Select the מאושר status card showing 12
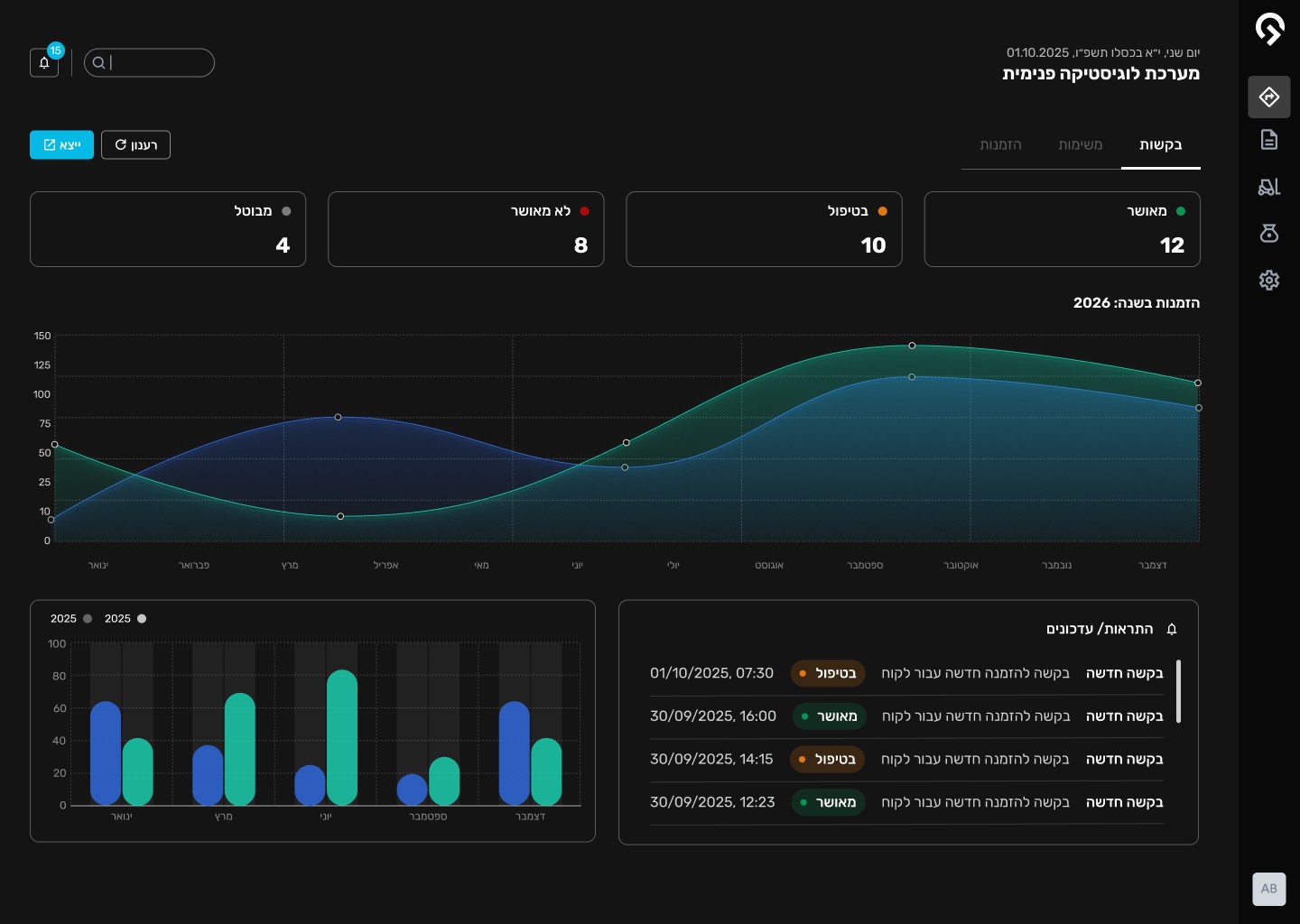This screenshot has height=924, width=1300. (x=1063, y=229)
